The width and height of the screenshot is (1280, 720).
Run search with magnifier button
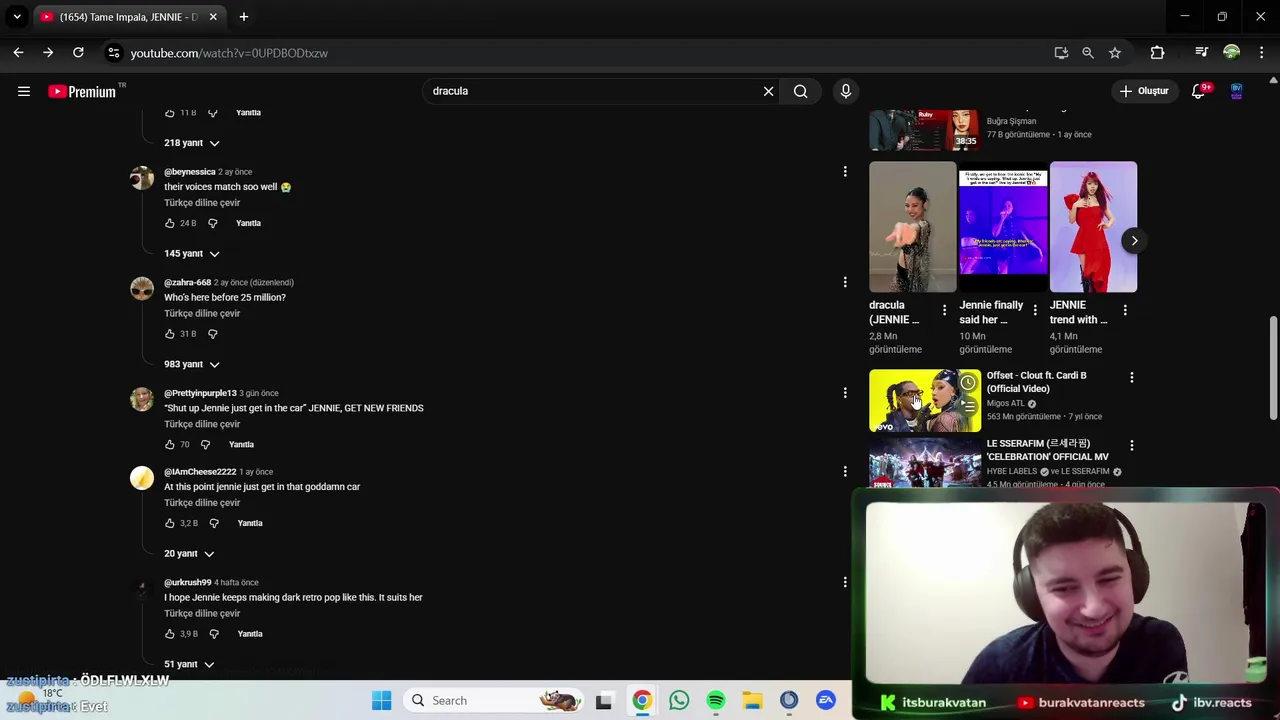pos(800,91)
